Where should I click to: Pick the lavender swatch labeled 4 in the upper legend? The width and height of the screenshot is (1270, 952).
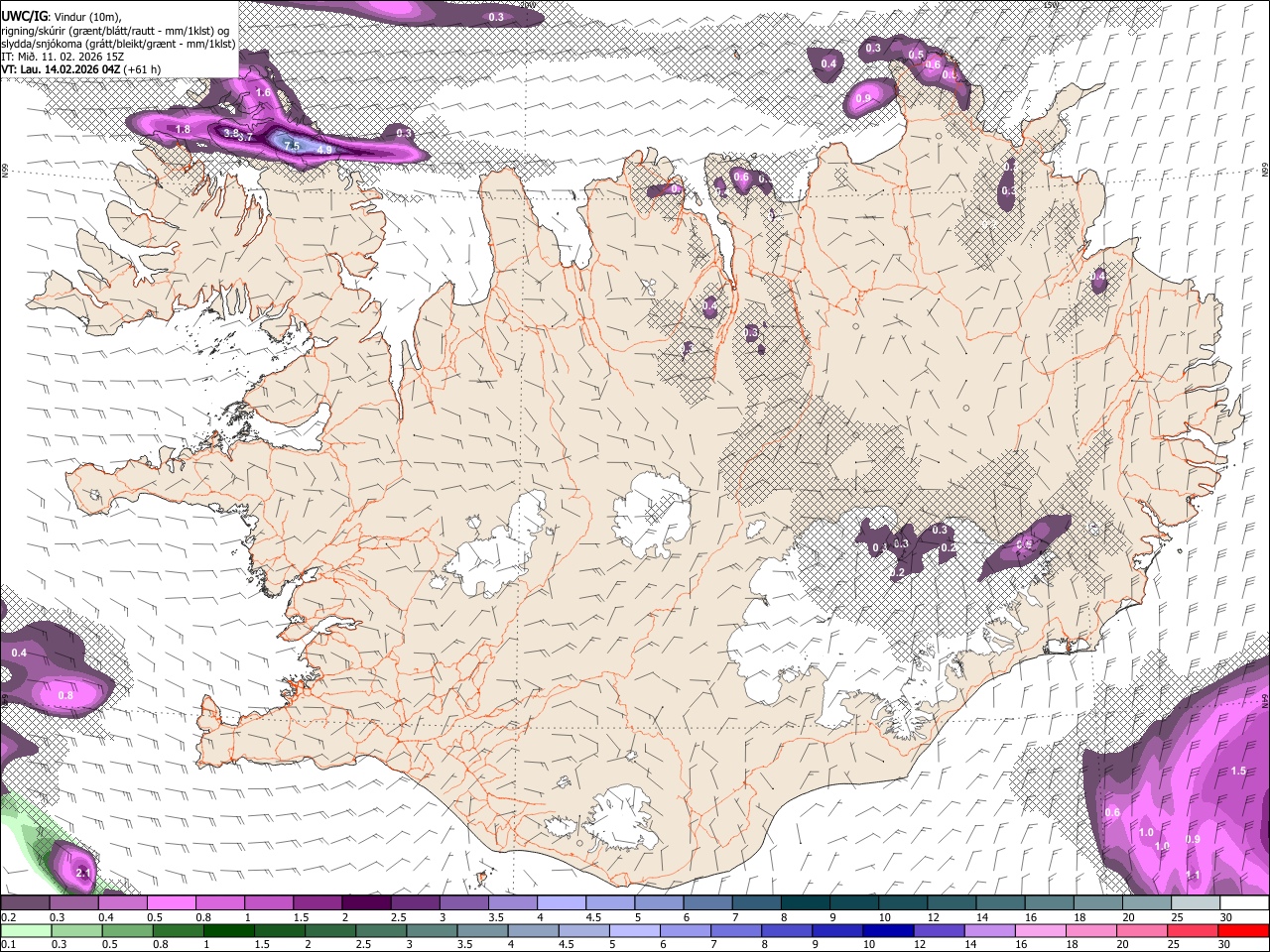[x=560, y=903]
